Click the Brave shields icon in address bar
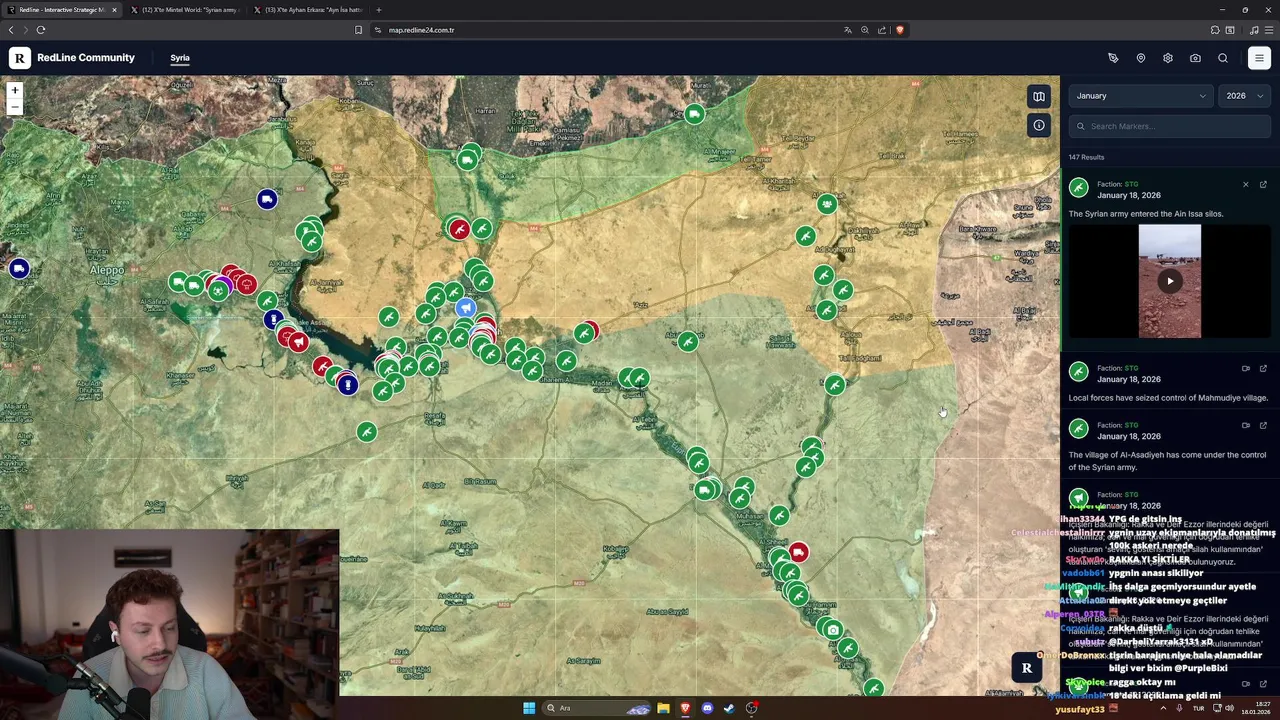The width and height of the screenshot is (1280, 720). (x=899, y=30)
